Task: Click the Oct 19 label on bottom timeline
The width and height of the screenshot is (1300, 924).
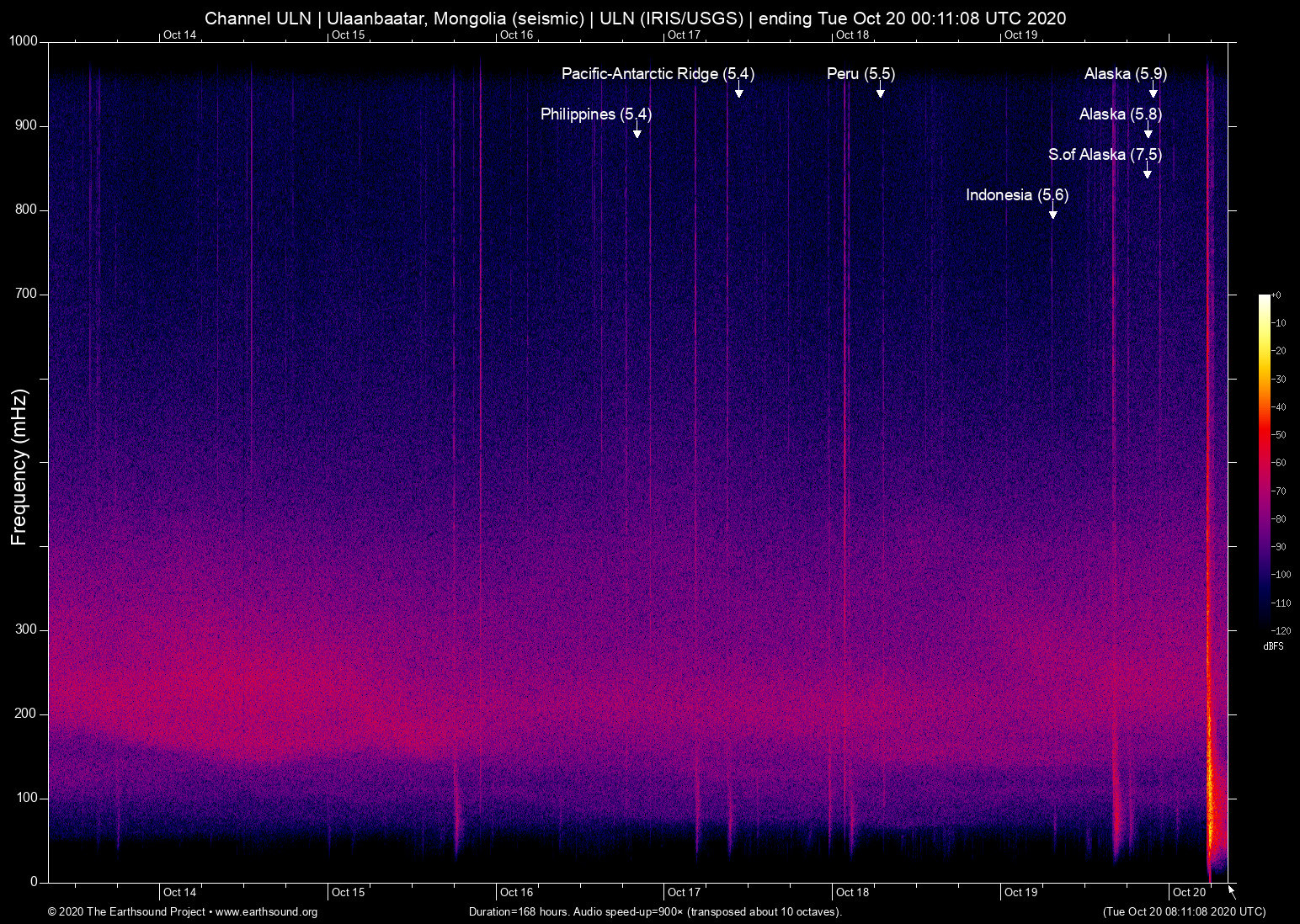Action: (x=1021, y=892)
